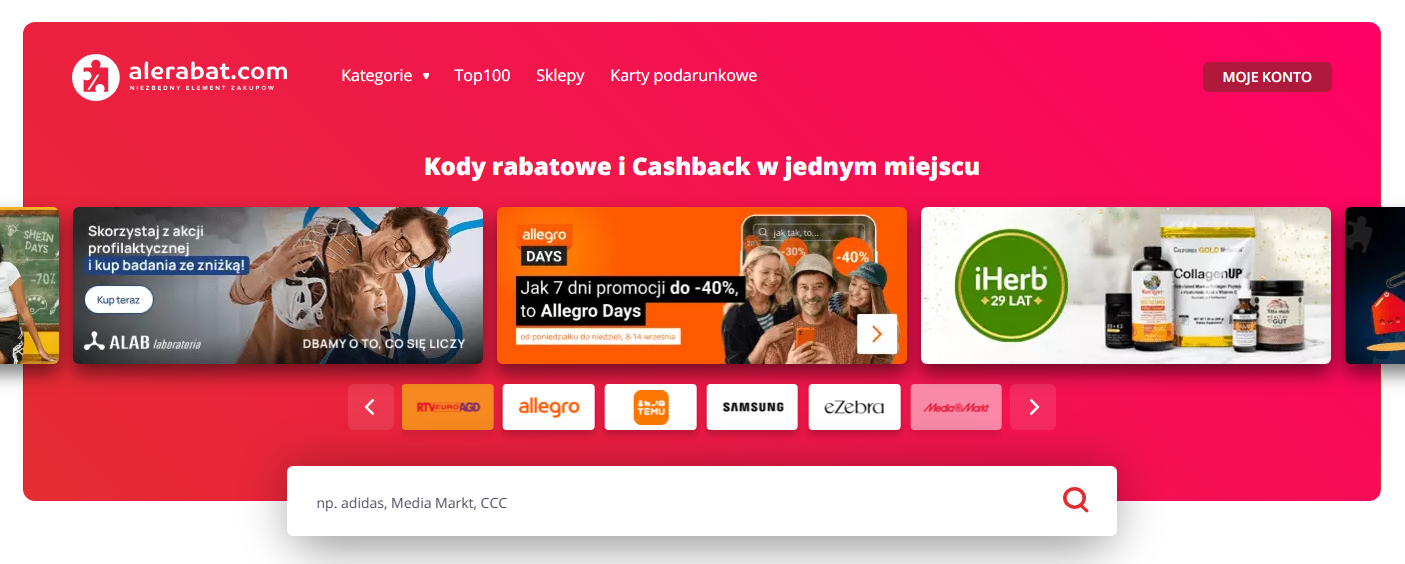Screen dimensions: 1405x564
Task: Open the Top100 menu item
Action: click(x=482, y=76)
